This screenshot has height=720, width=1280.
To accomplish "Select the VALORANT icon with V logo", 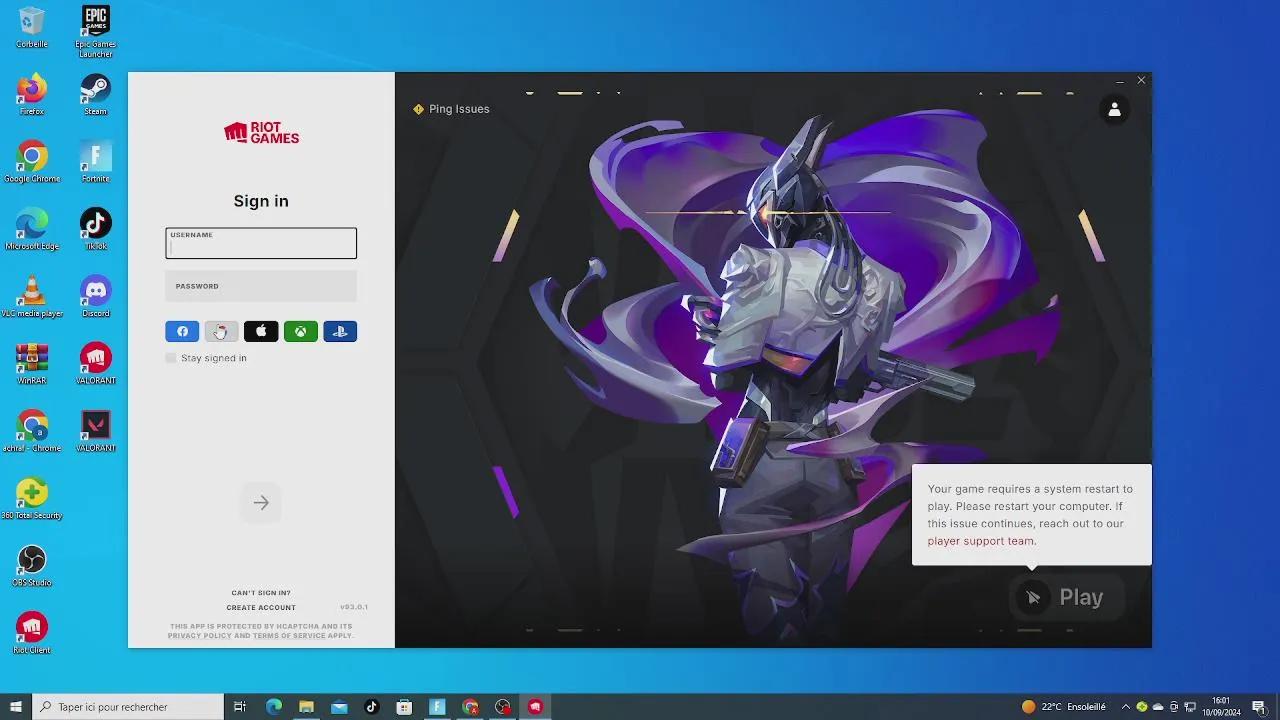I will [96, 431].
